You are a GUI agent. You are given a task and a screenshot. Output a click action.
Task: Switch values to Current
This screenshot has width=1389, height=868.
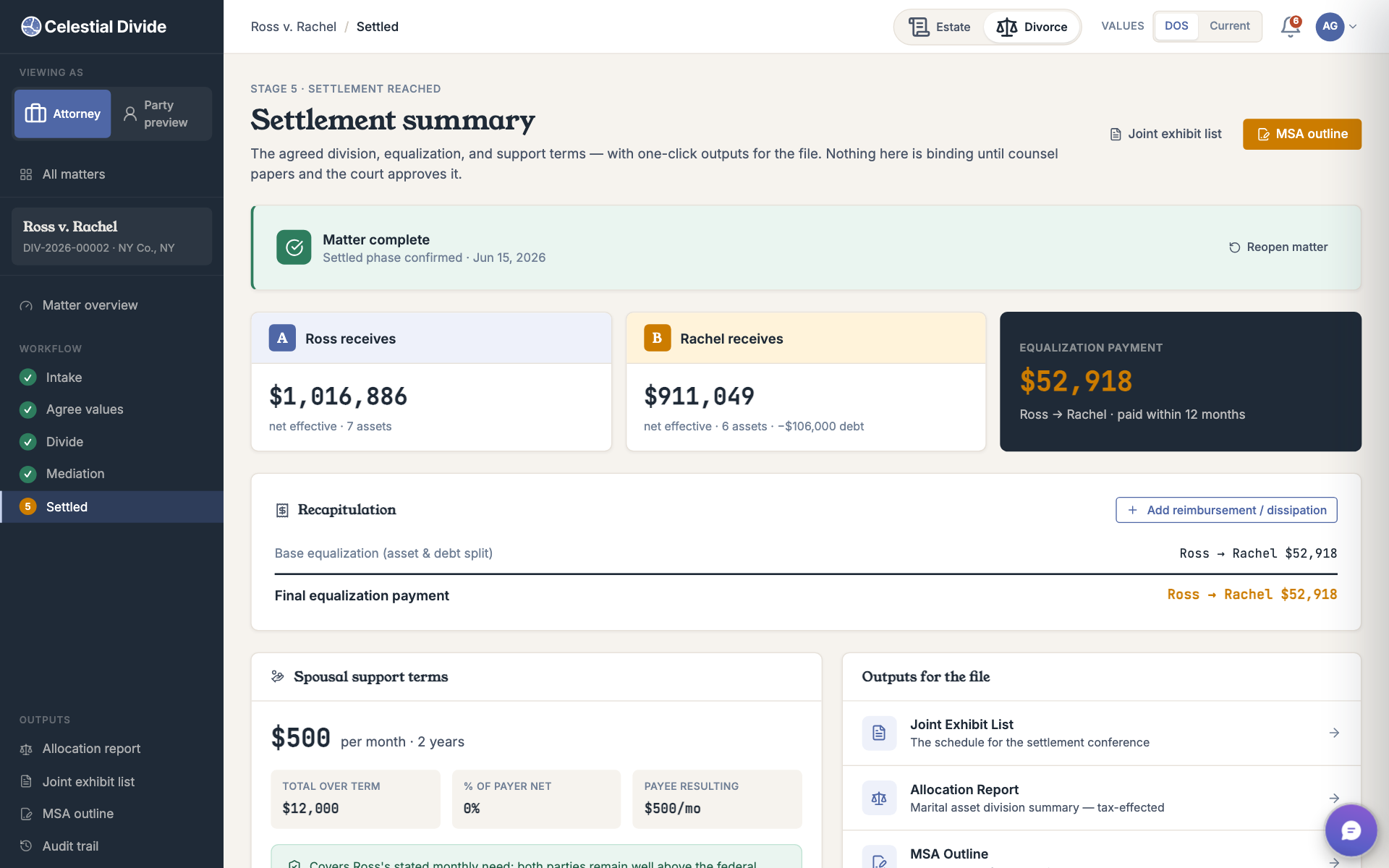(x=1229, y=26)
